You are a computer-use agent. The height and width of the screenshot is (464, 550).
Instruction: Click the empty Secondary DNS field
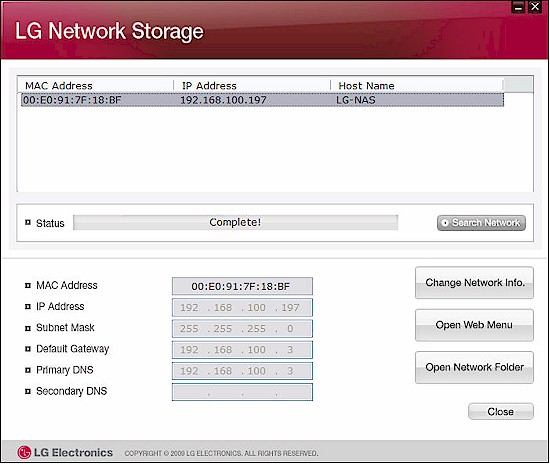[242, 392]
